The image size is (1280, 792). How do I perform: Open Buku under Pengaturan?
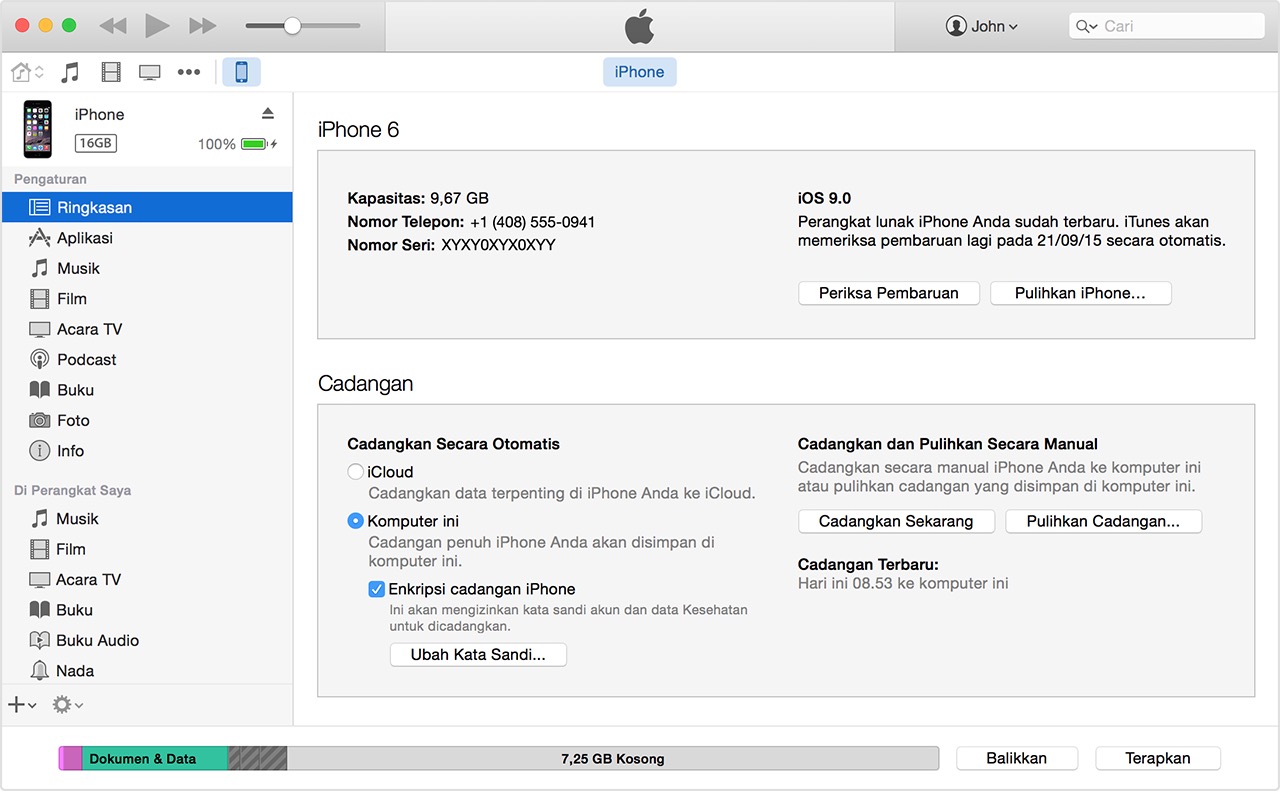pos(147,390)
